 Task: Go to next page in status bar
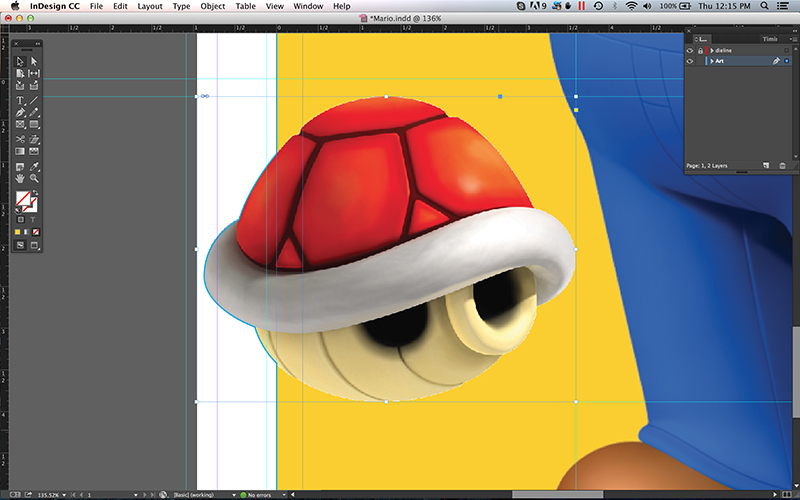(x=144, y=495)
